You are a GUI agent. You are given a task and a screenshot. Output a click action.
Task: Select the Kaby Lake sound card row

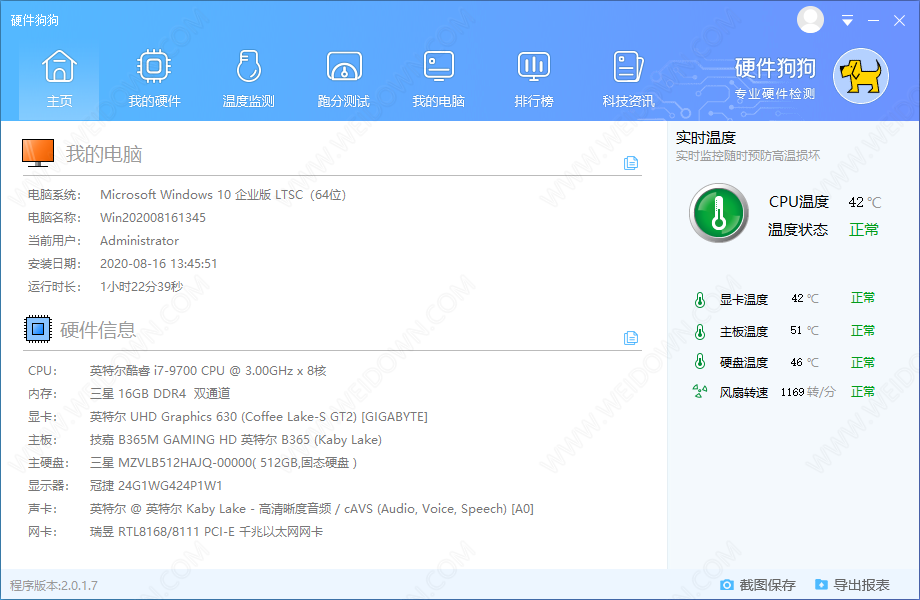(311, 509)
